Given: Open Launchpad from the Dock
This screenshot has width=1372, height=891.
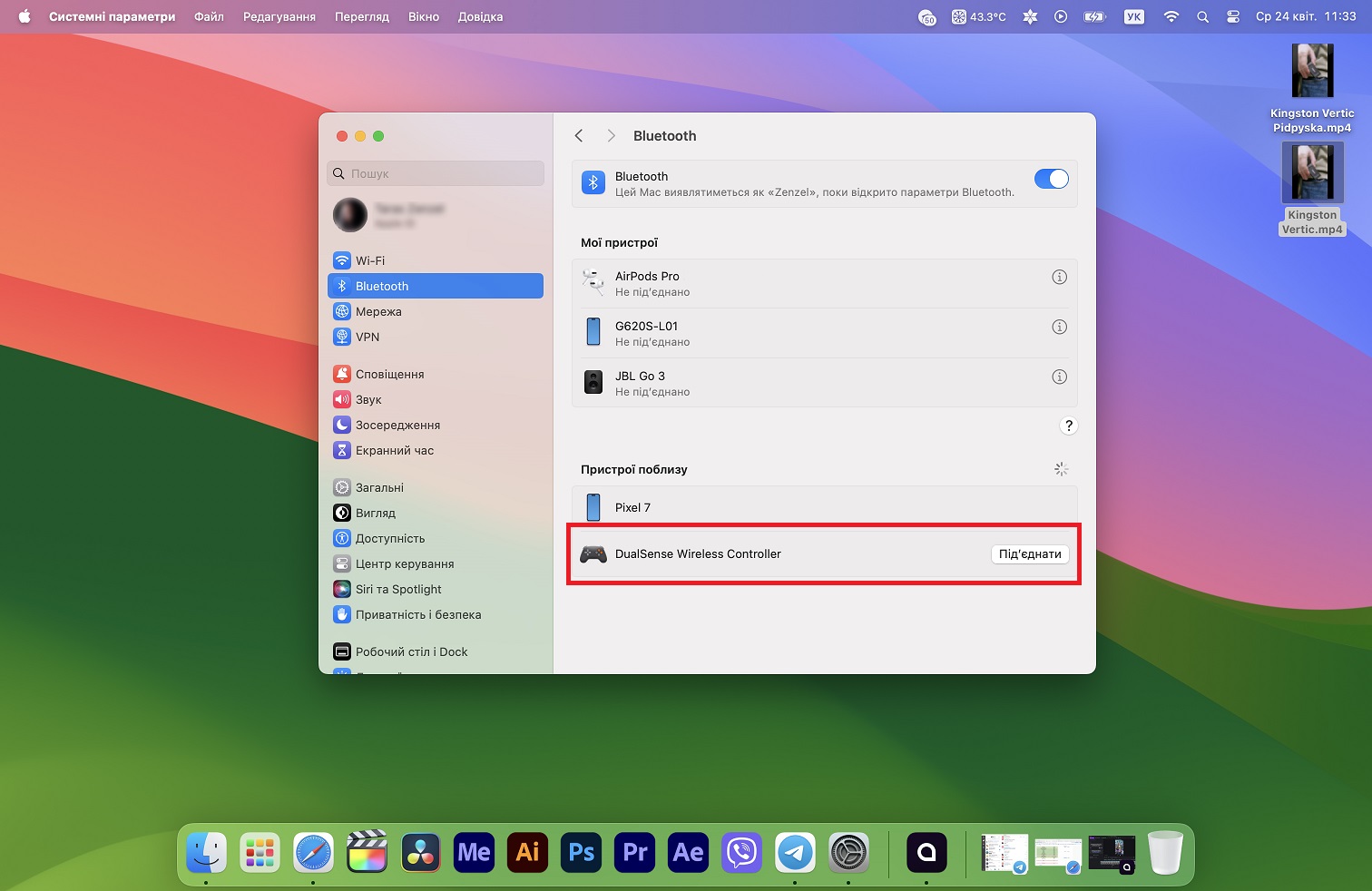Looking at the screenshot, I should click(x=260, y=853).
